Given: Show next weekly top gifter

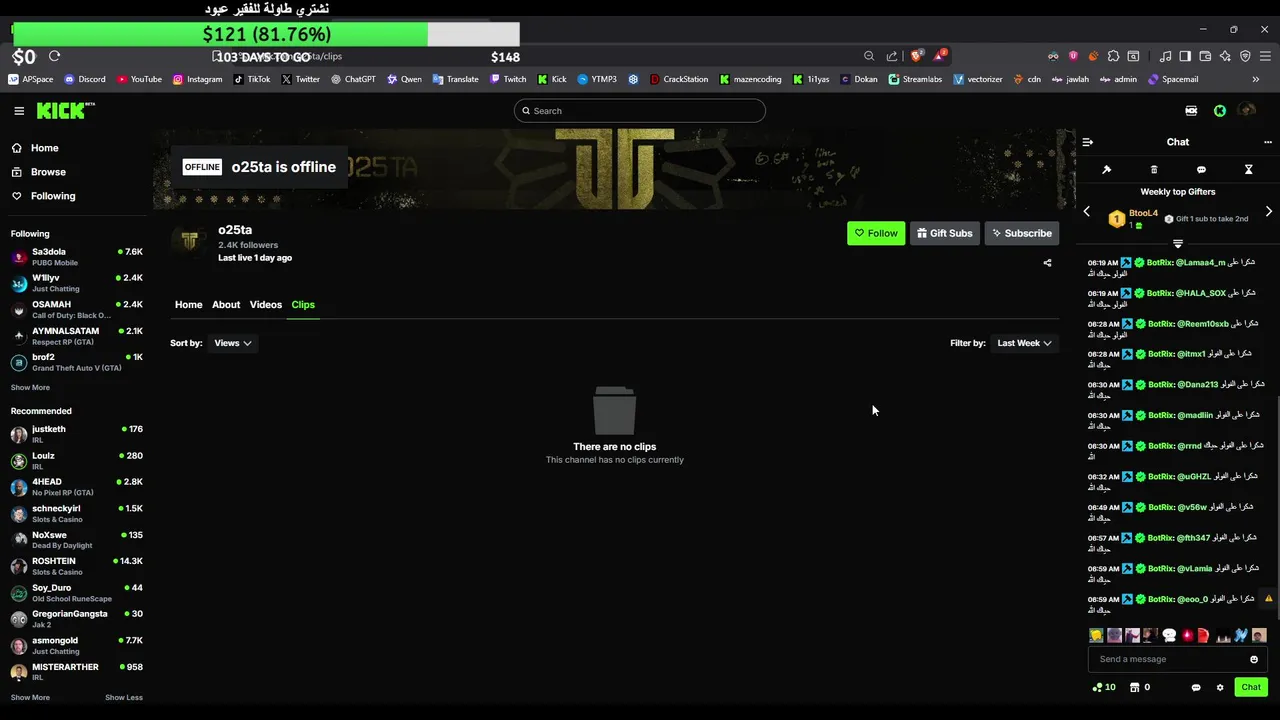Looking at the screenshot, I should point(1269,212).
